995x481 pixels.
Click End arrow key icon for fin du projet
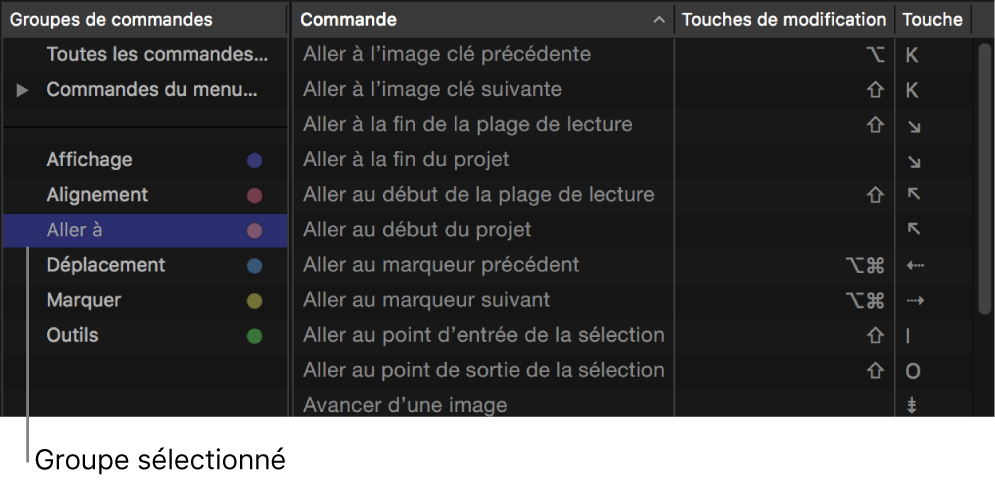913,161
